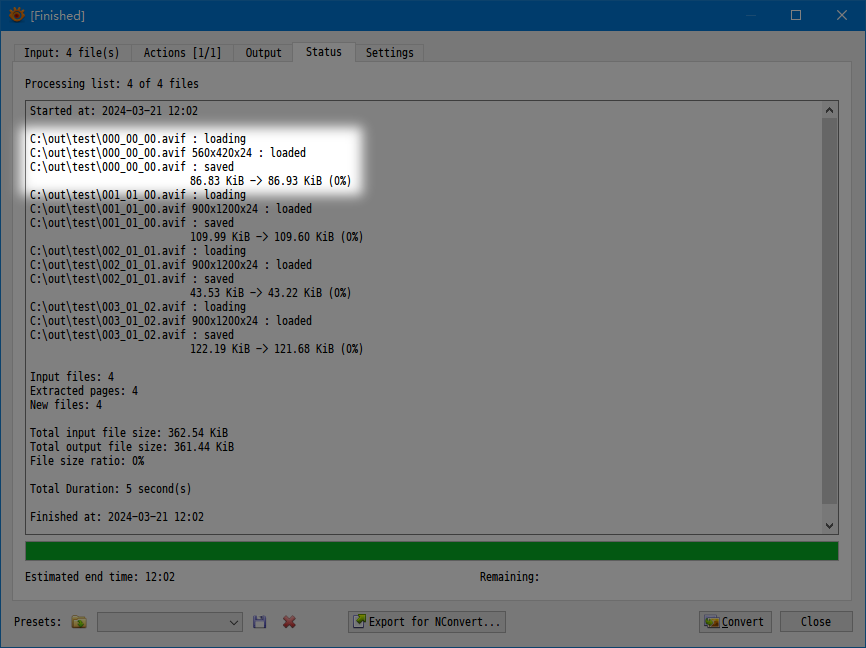
Task: Select the Status tab
Action: (x=324, y=52)
